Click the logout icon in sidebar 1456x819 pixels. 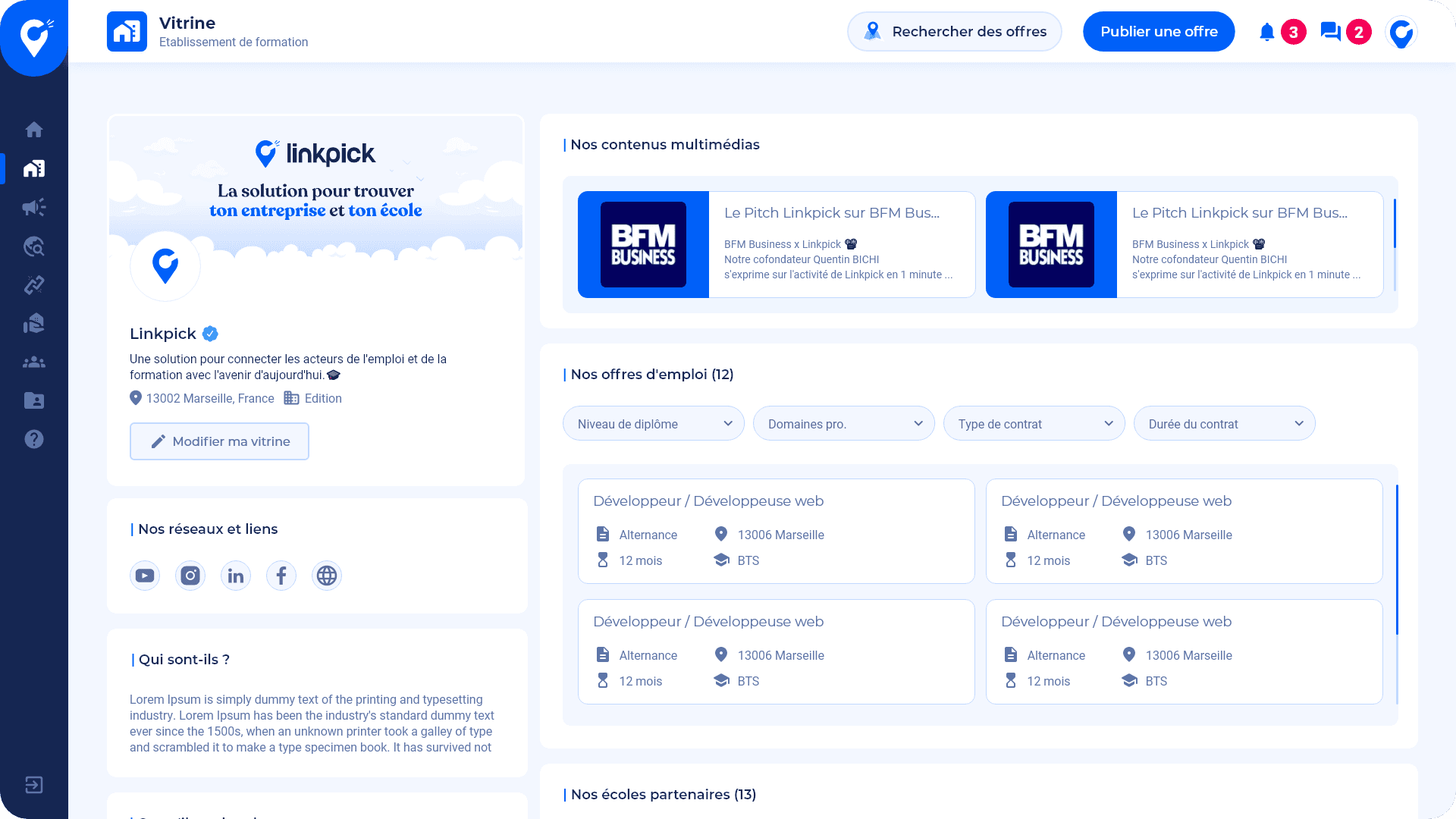(x=34, y=785)
